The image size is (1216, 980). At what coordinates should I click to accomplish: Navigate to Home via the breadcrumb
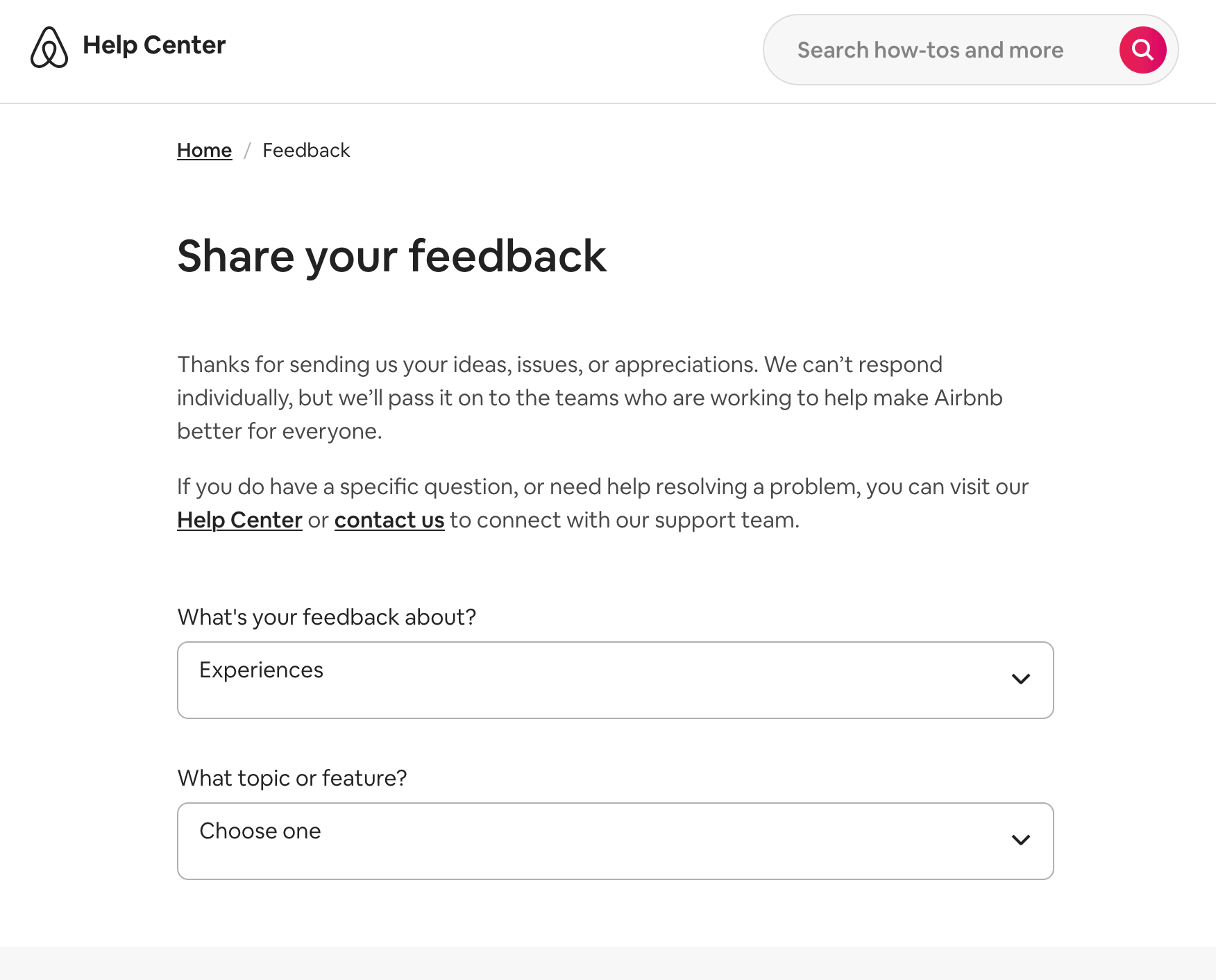click(x=204, y=150)
